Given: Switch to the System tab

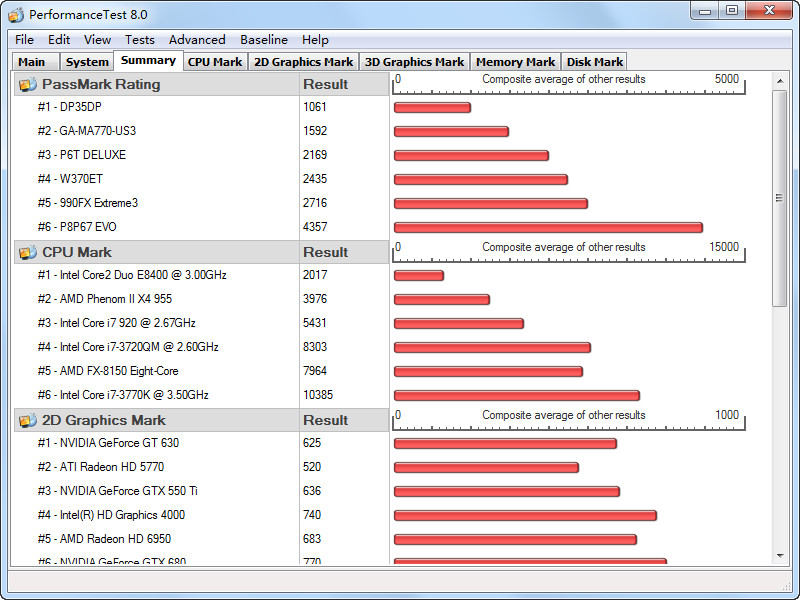Looking at the screenshot, I should point(87,62).
